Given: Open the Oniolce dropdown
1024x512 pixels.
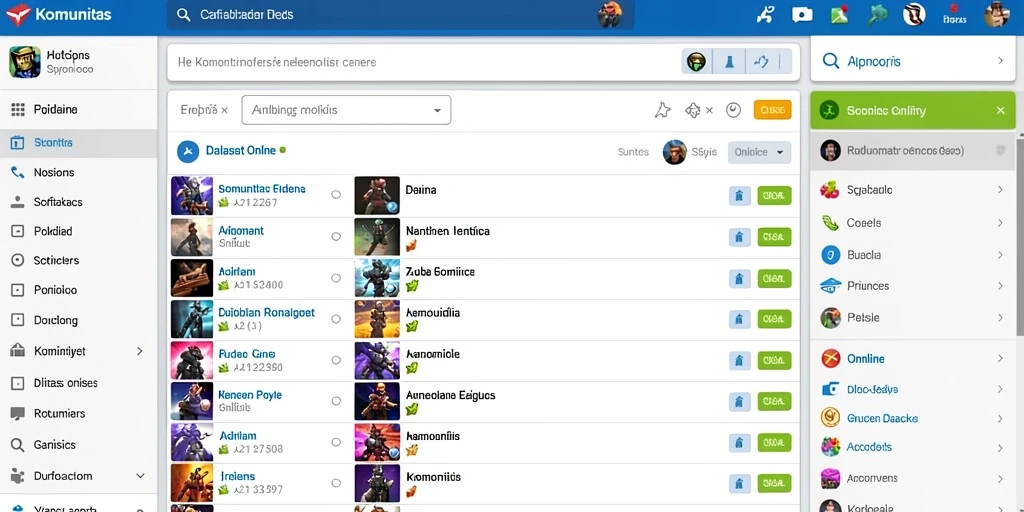Looking at the screenshot, I should pos(759,152).
